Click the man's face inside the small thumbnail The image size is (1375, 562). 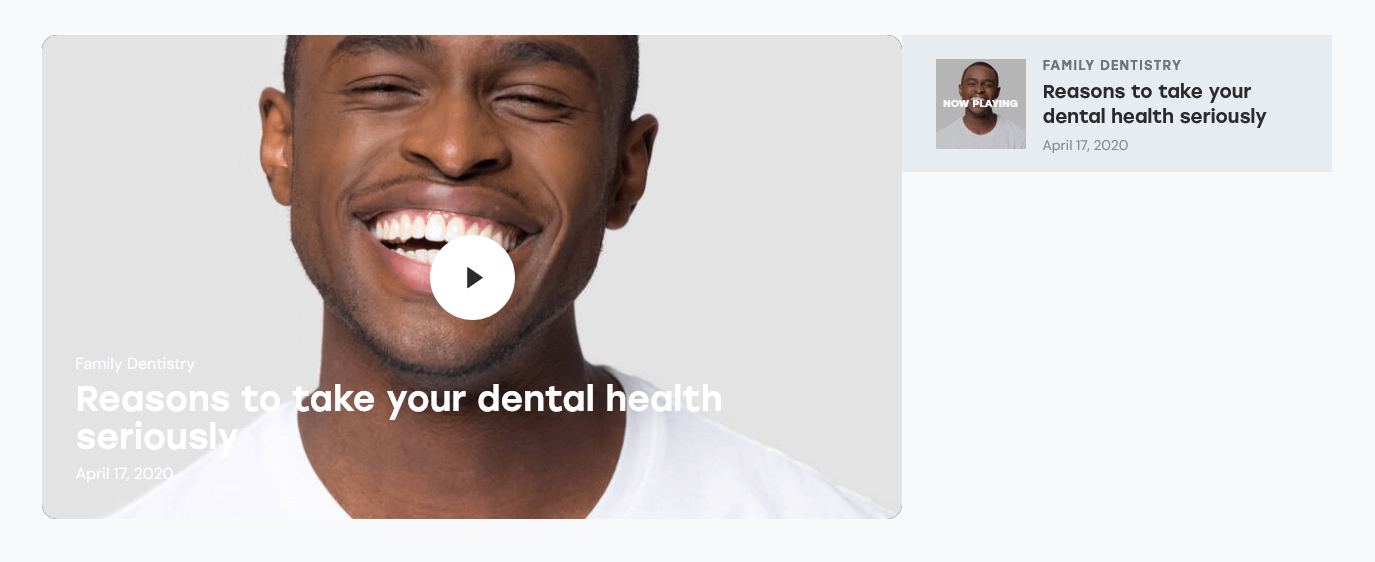[x=981, y=83]
